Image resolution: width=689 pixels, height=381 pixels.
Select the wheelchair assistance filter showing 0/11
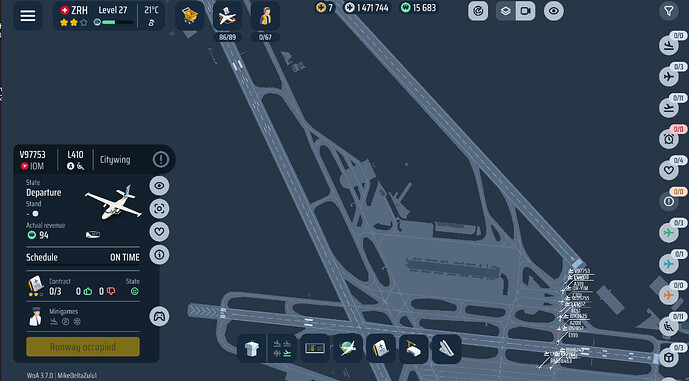(668, 327)
